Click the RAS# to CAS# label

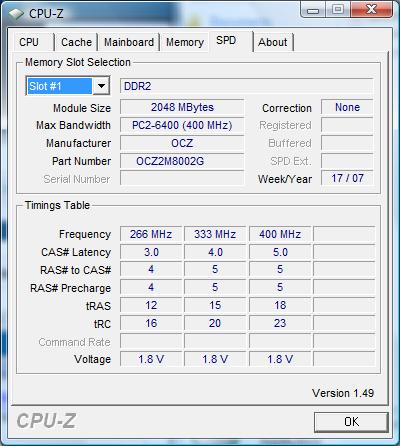pyautogui.click(x=75, y=270)
